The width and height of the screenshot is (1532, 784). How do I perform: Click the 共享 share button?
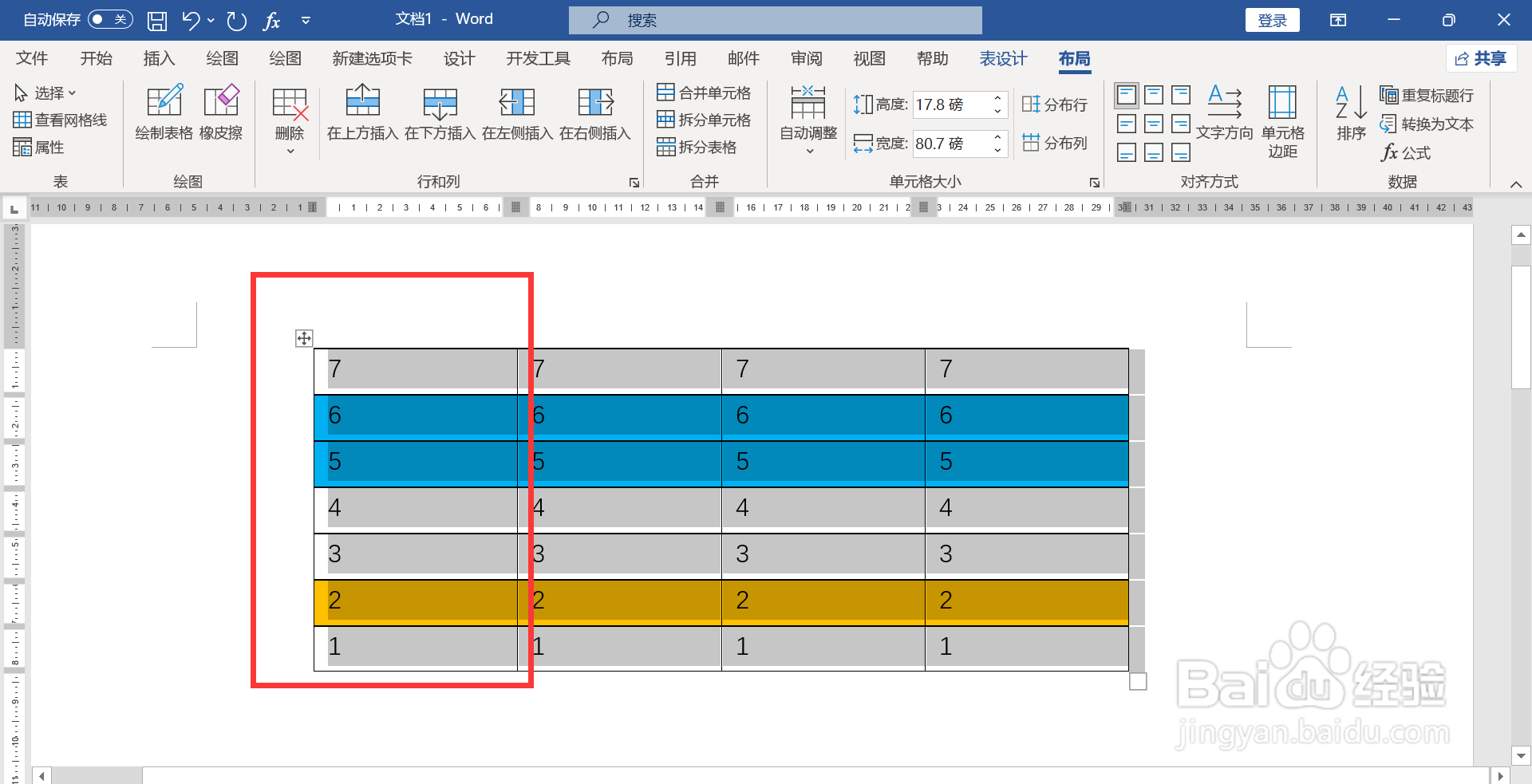pos(1481,58)
